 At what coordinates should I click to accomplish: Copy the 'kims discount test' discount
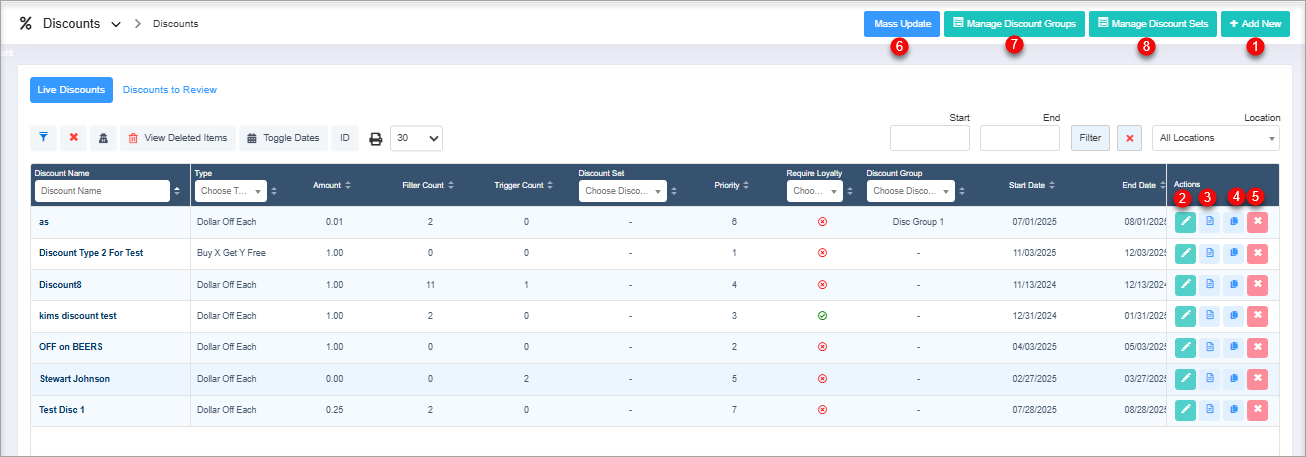click(1233, 316)
